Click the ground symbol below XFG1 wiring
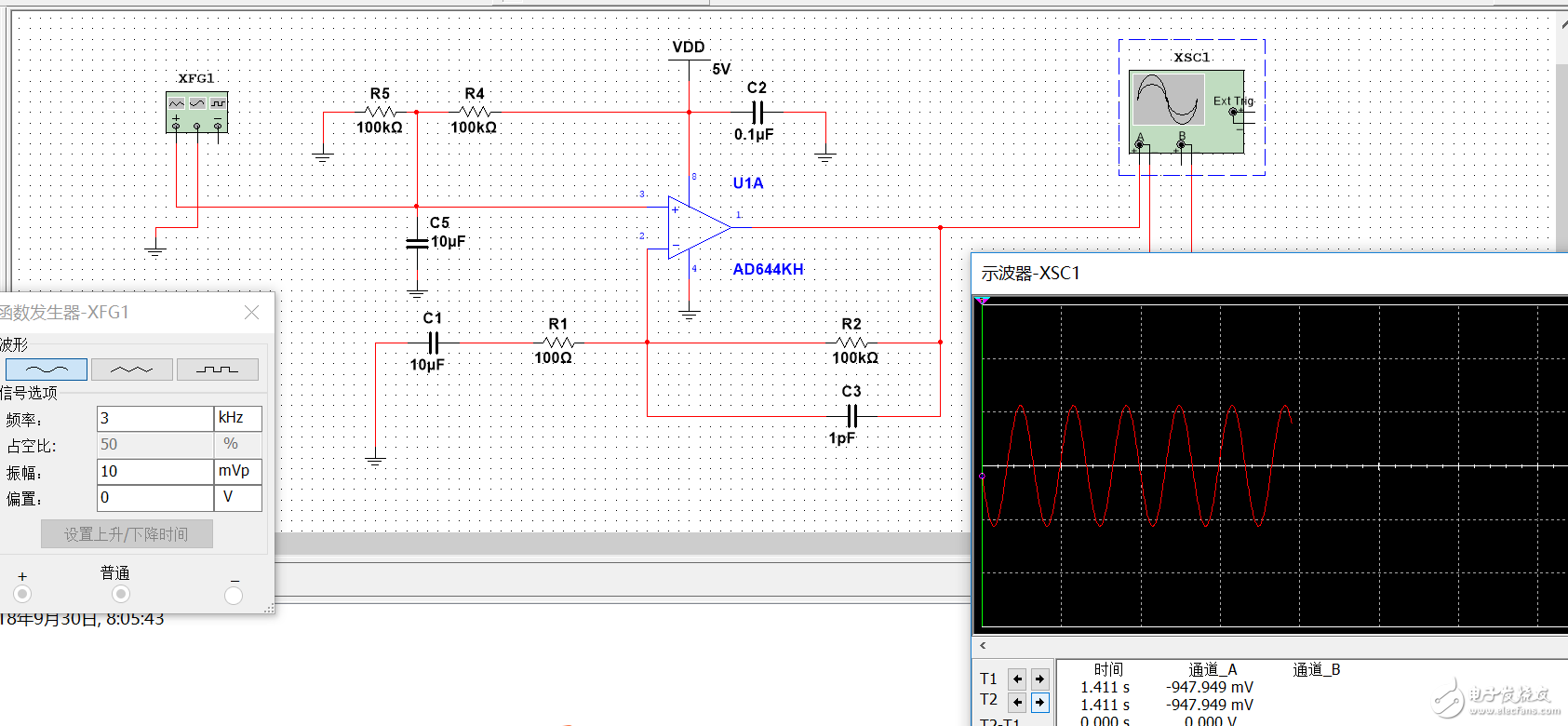 pyautogui.click(x=155, y=251)
